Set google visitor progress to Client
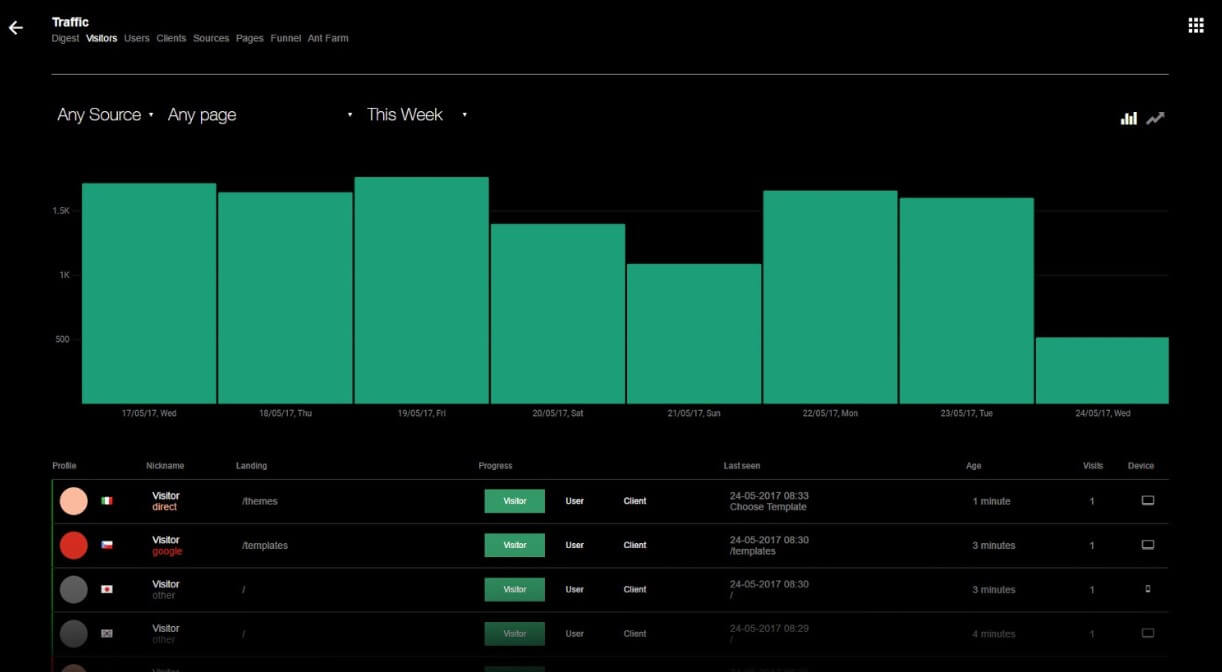The image size is (1222, 672). (x=634, y=545)
